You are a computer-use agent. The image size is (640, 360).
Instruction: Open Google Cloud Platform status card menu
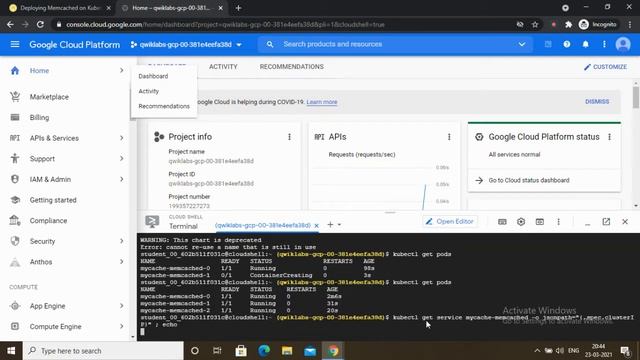coord(609,137)
